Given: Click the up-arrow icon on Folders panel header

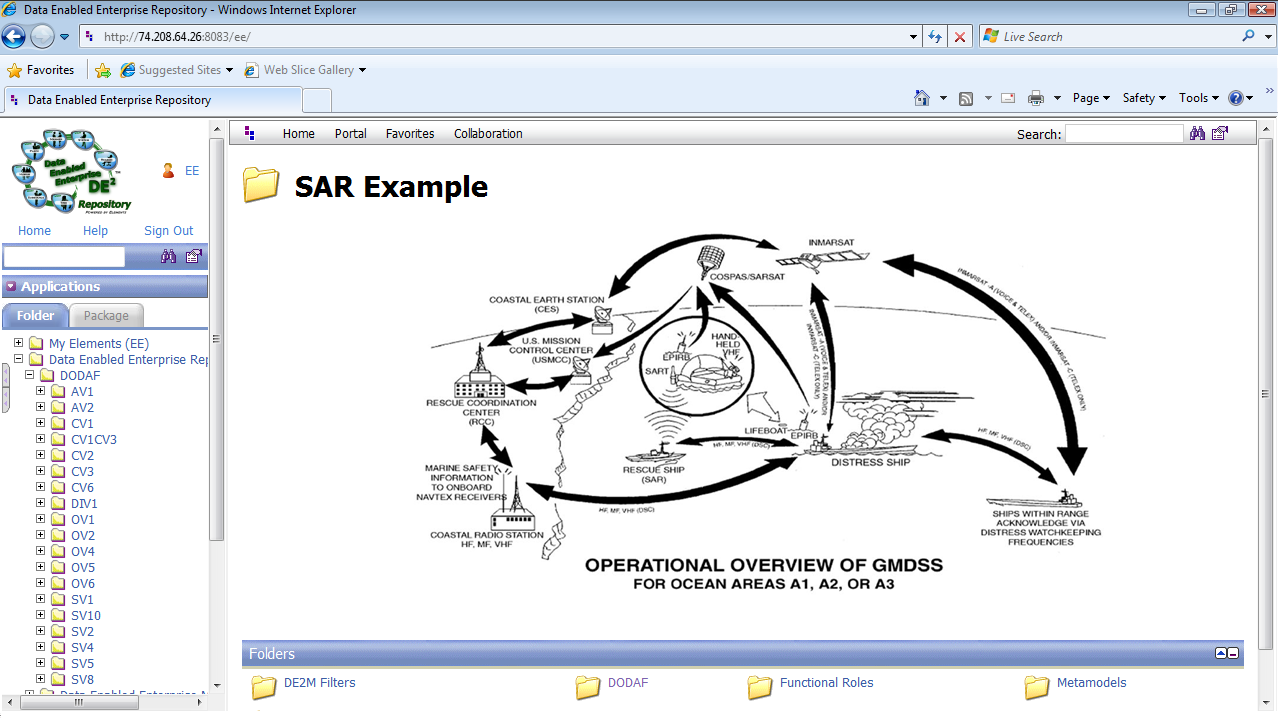Looking at the screenshot, I should [x=1221, y=653].
